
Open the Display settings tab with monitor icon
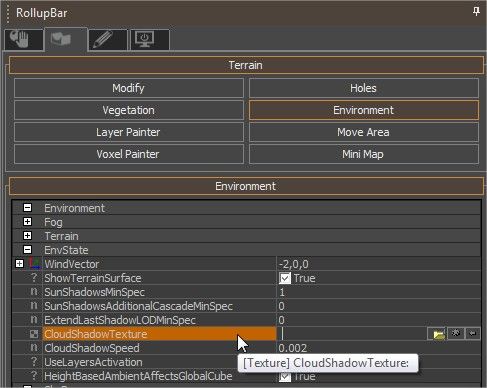[x=150, y=39]
